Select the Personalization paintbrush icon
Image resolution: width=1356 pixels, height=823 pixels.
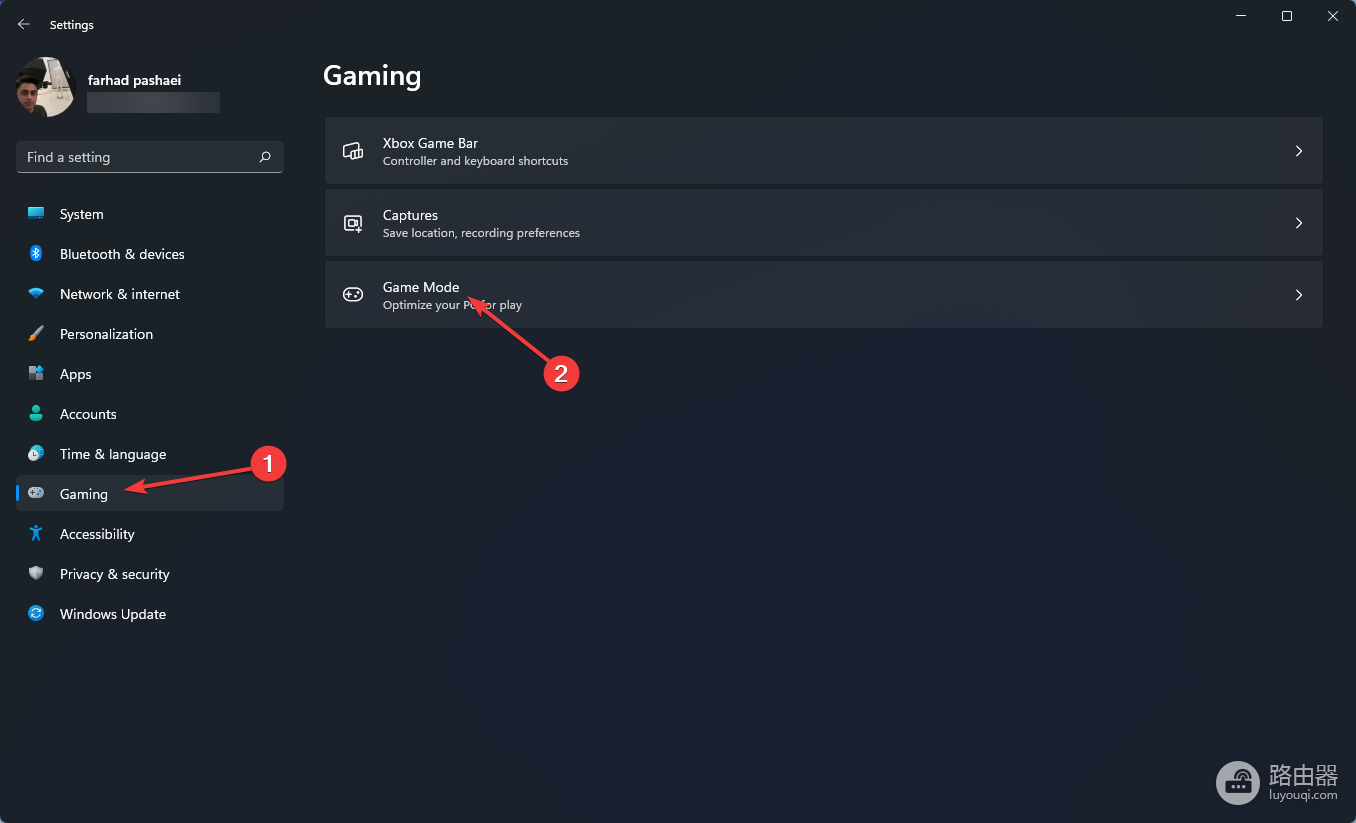(36, 334)
